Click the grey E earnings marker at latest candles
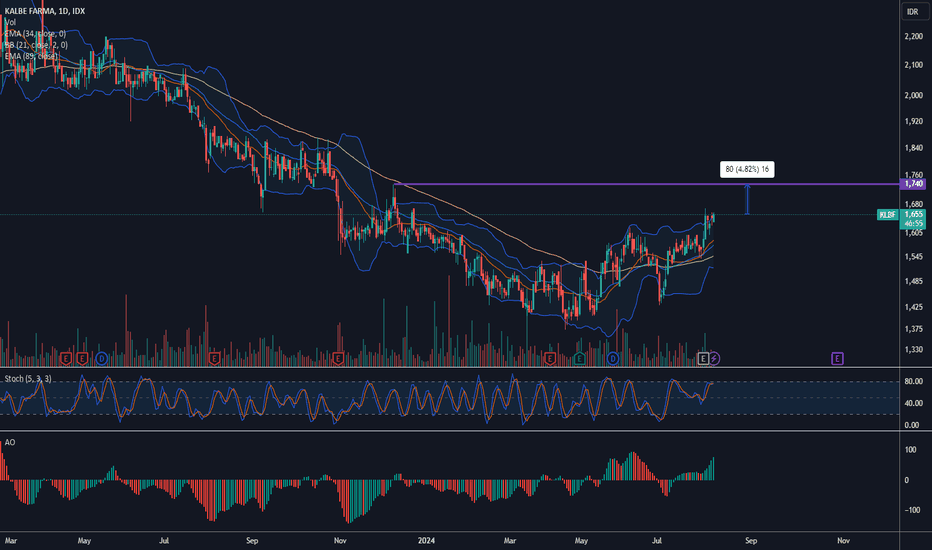The image size is (932, 550). tap(703, 359)
